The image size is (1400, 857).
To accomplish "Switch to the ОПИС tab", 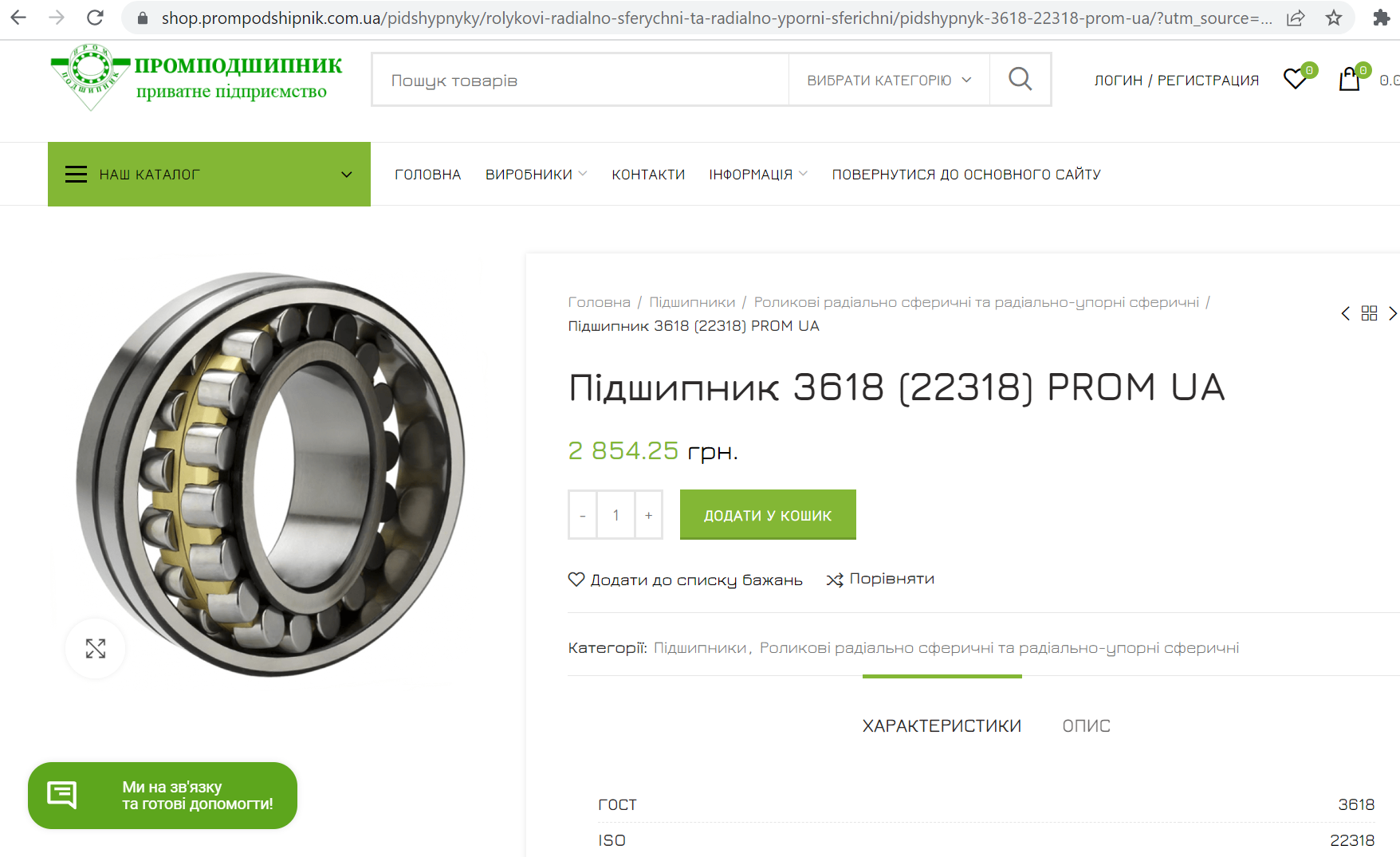I will pos(1086,726).
